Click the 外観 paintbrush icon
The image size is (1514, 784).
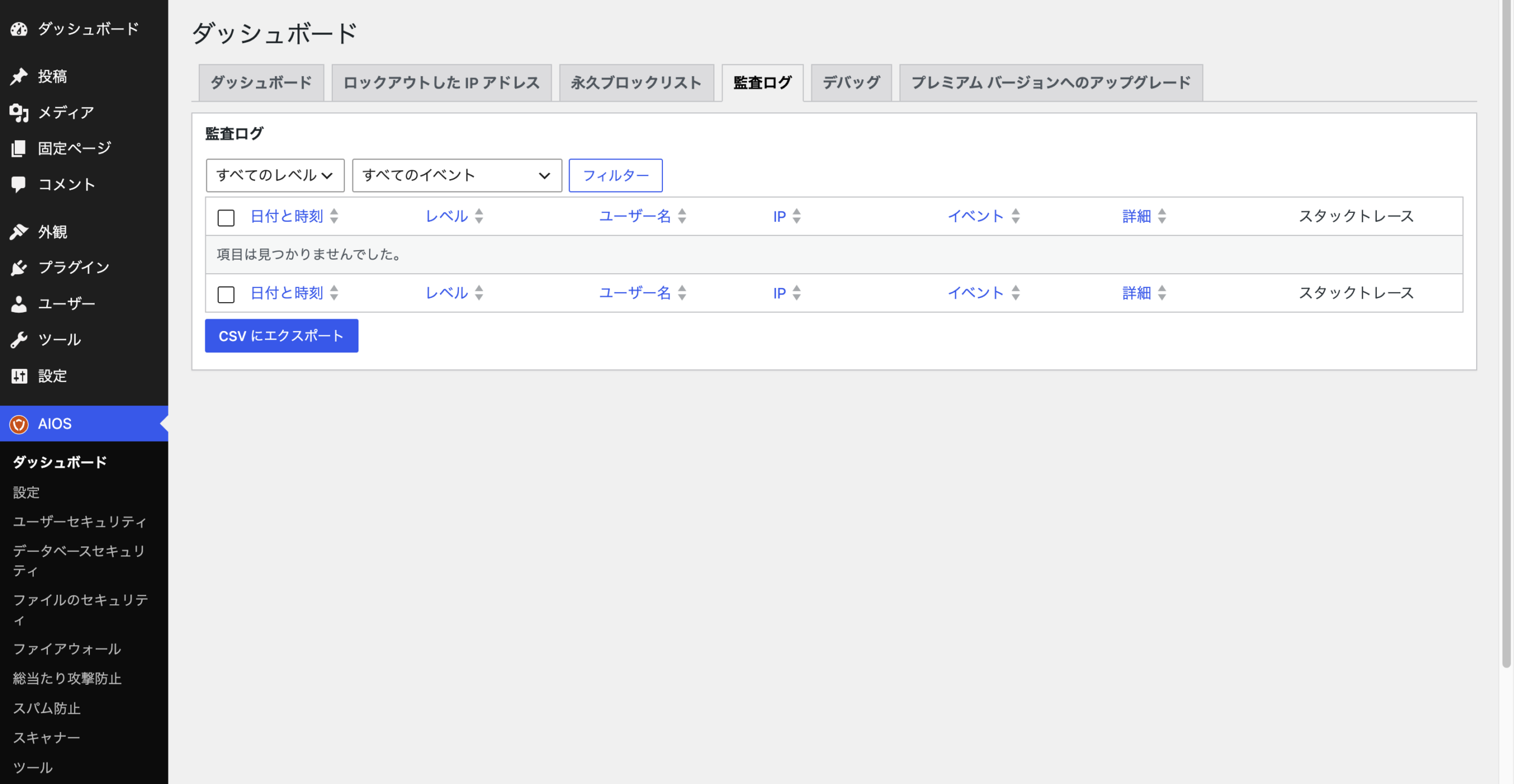(19, 232)
